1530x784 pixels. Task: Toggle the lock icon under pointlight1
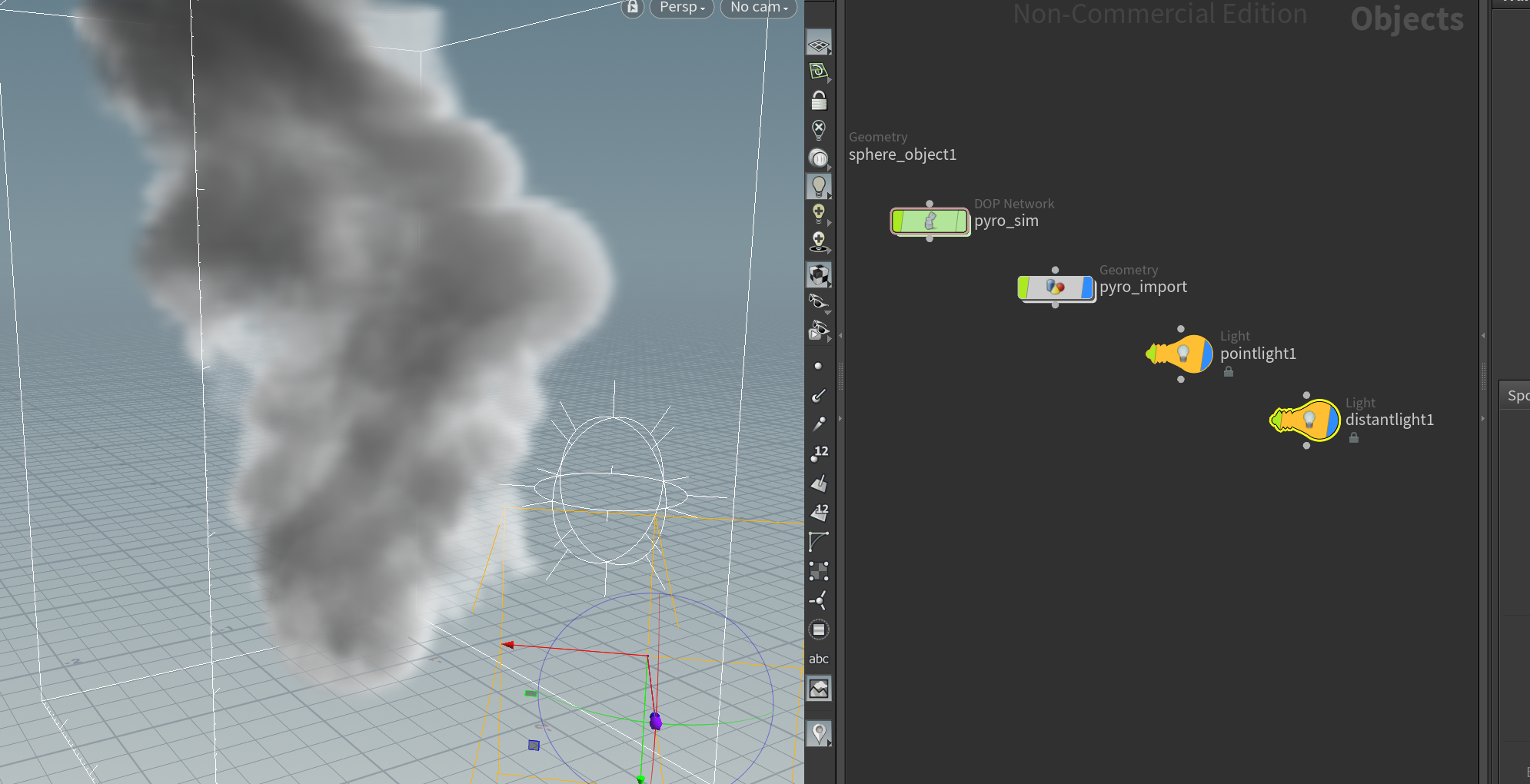[x=1229, y=371]
